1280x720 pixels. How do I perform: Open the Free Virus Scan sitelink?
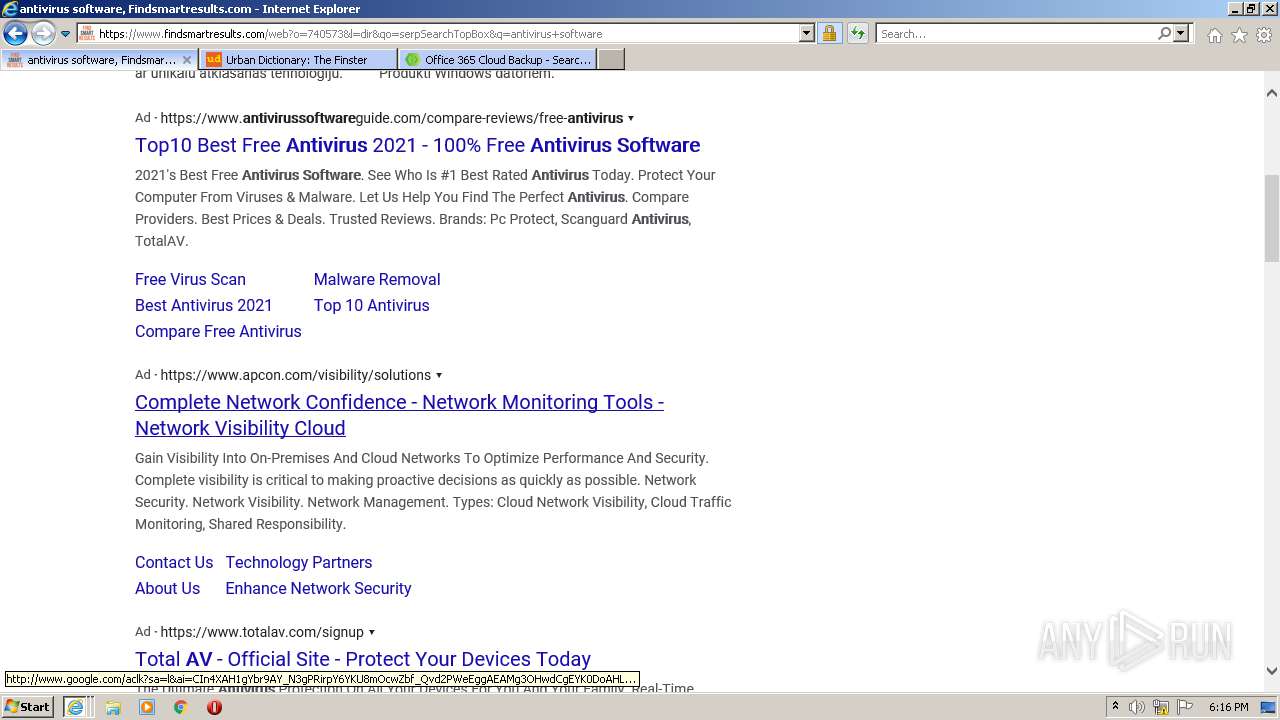(x=190, y=279)
